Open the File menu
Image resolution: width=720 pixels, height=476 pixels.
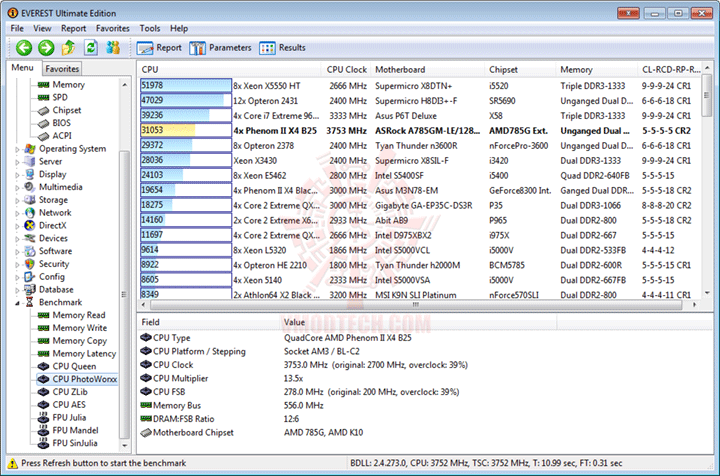pyautogui.click(x=17, y=28)
